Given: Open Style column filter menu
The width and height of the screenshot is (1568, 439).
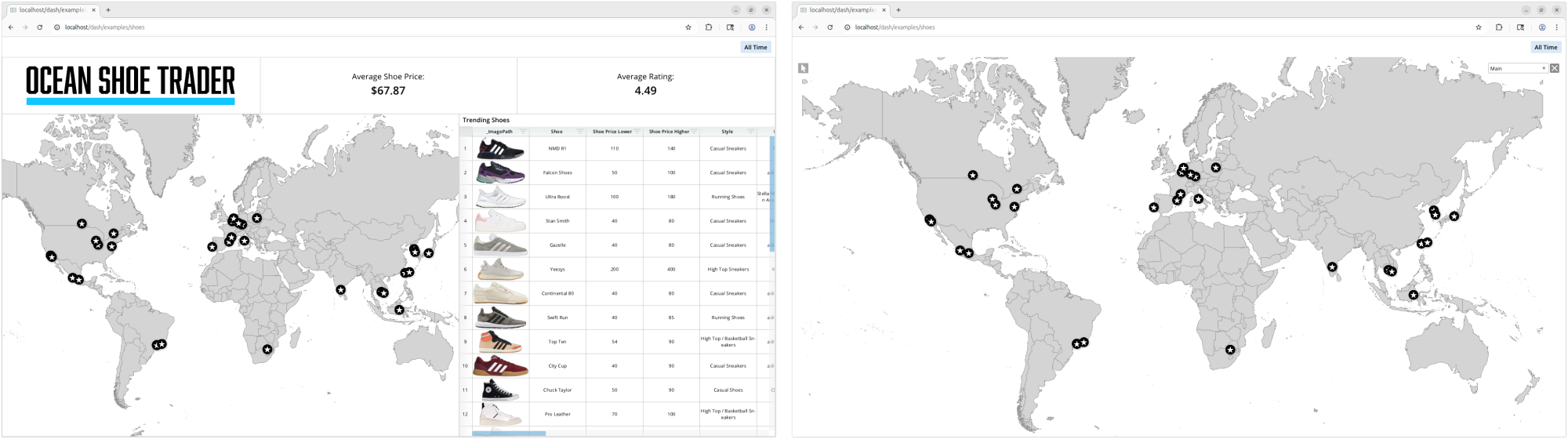Looking at the screenshot, I should [x=750, y=132].
